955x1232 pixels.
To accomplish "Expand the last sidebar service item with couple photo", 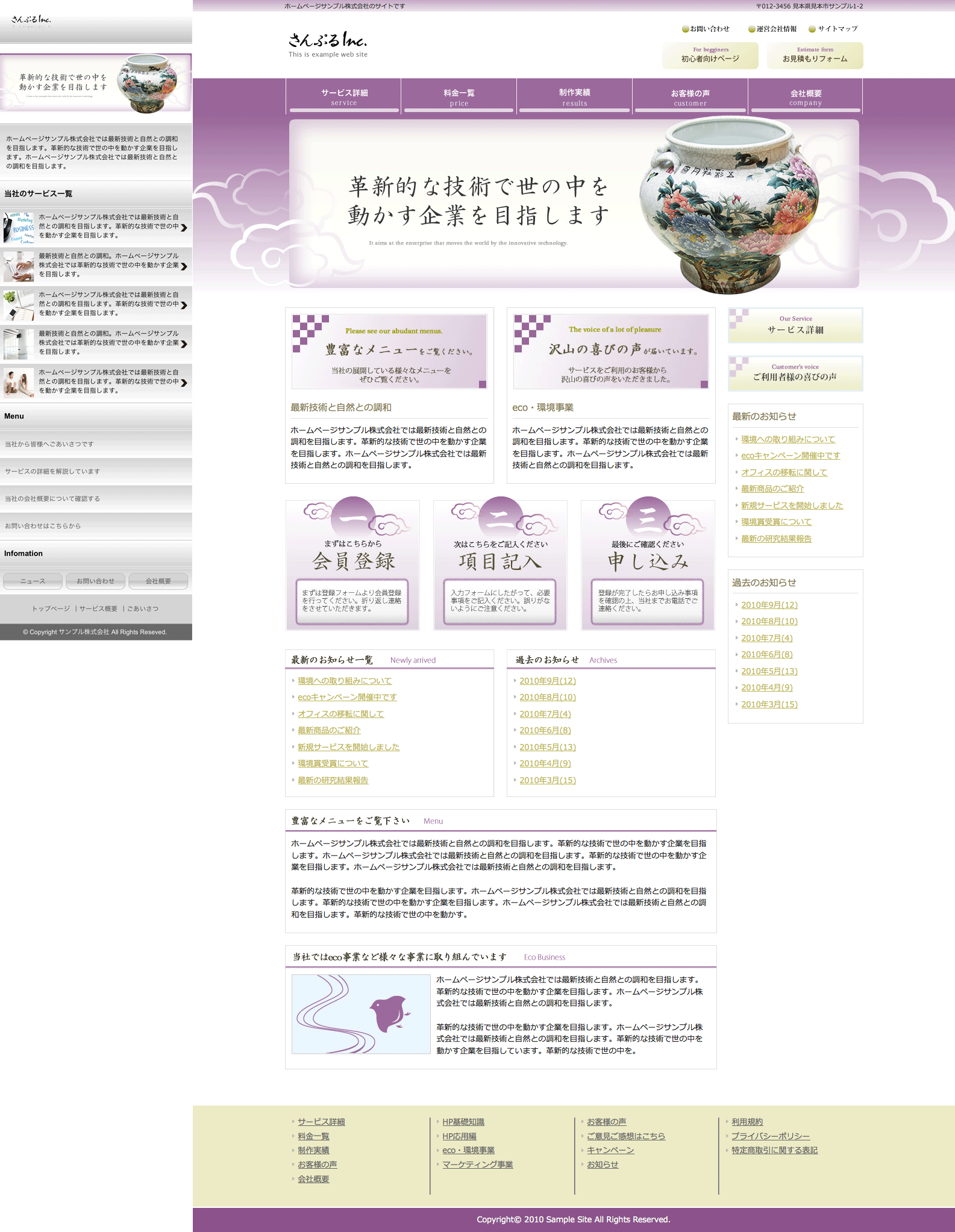I will pos(184,382).
